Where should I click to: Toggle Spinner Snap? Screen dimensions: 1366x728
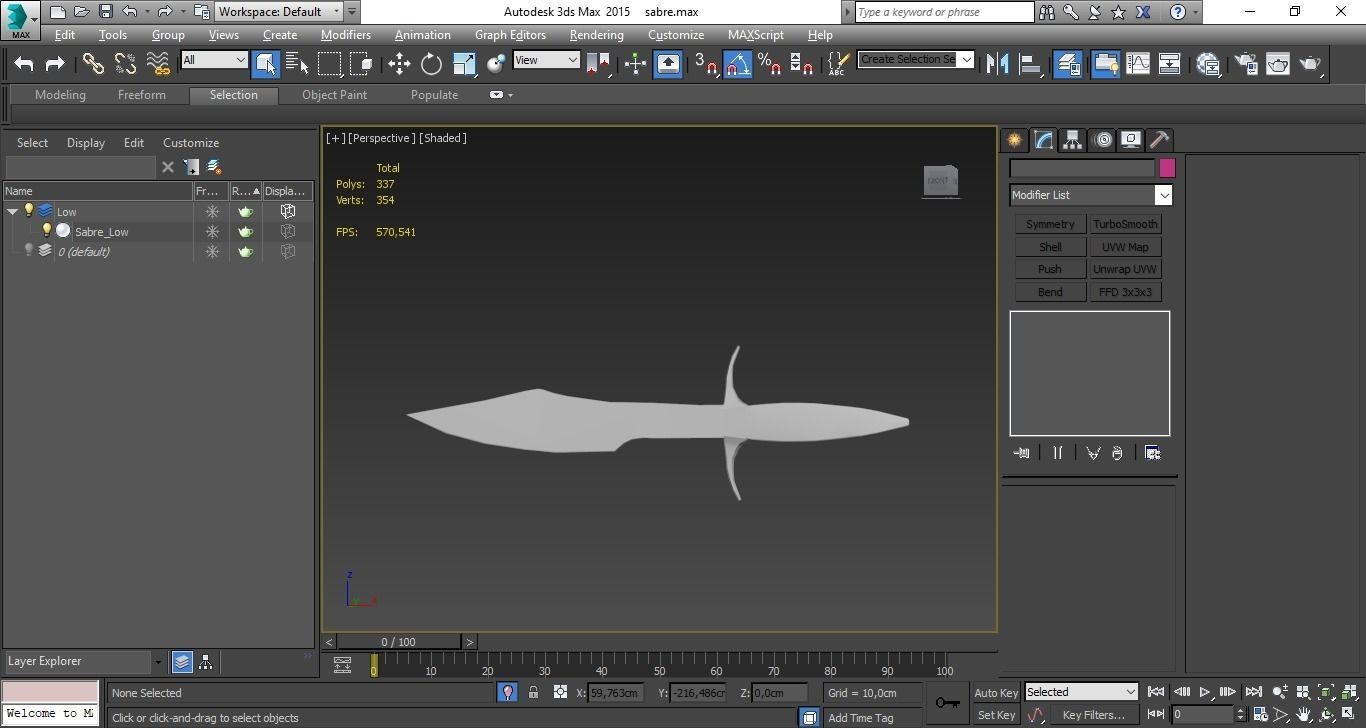pos(802,64)
